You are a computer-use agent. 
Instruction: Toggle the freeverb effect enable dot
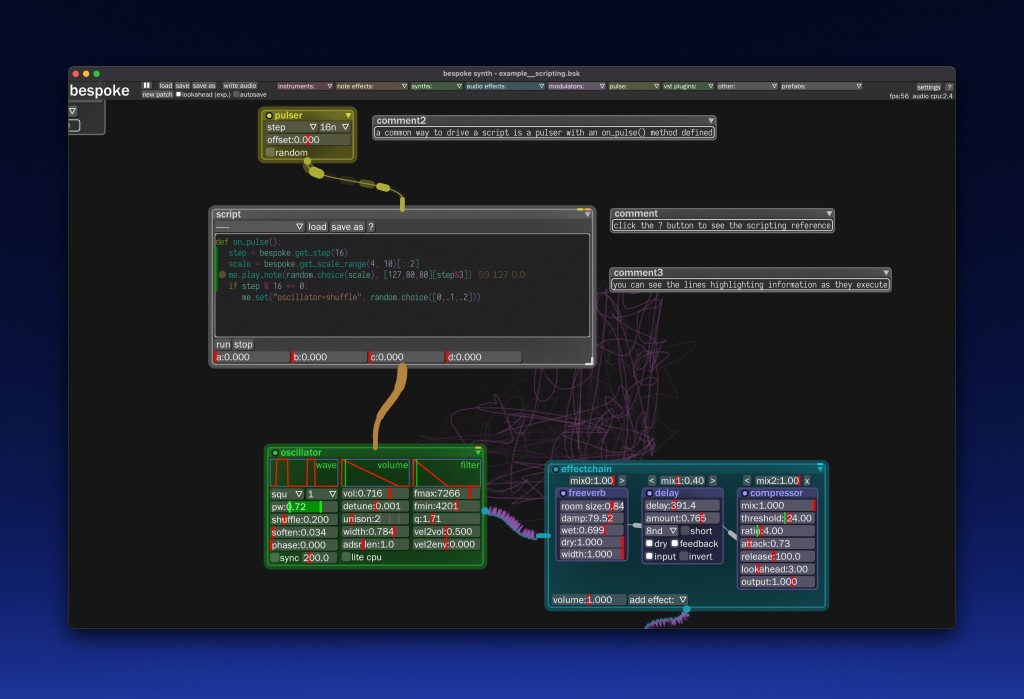coord(564,493)
